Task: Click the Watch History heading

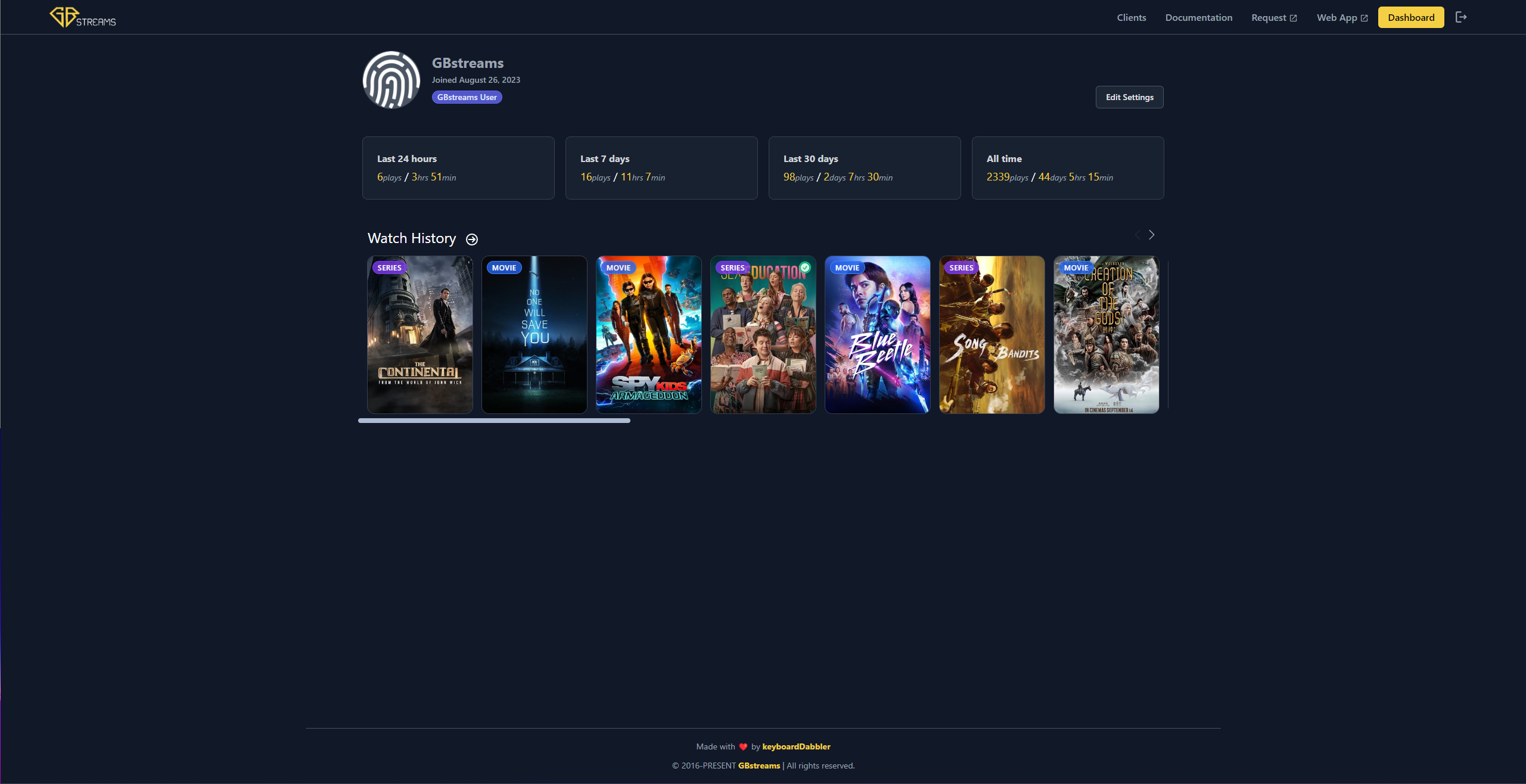Action: (412, 238)
